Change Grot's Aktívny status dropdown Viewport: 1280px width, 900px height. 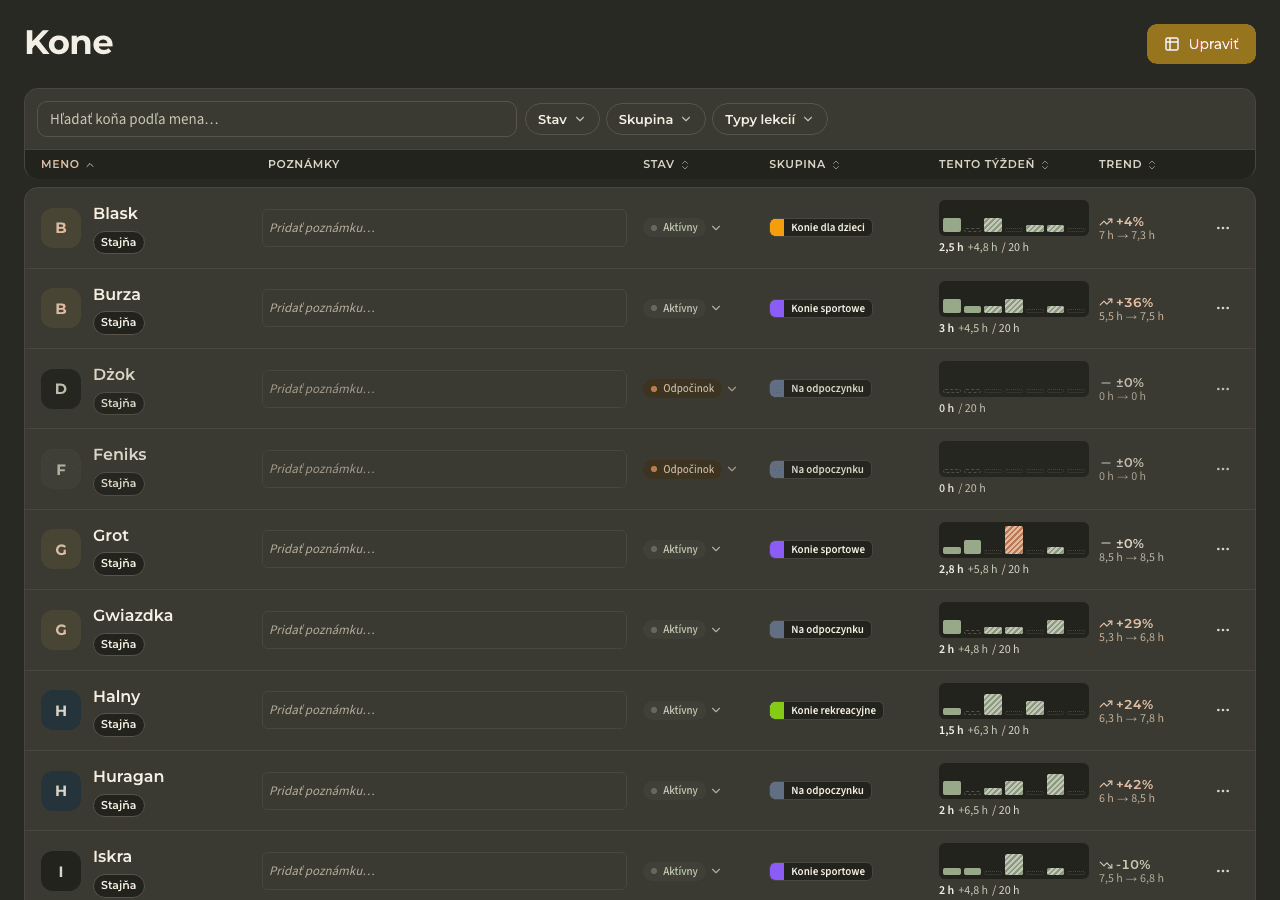[x=683, y=549]
